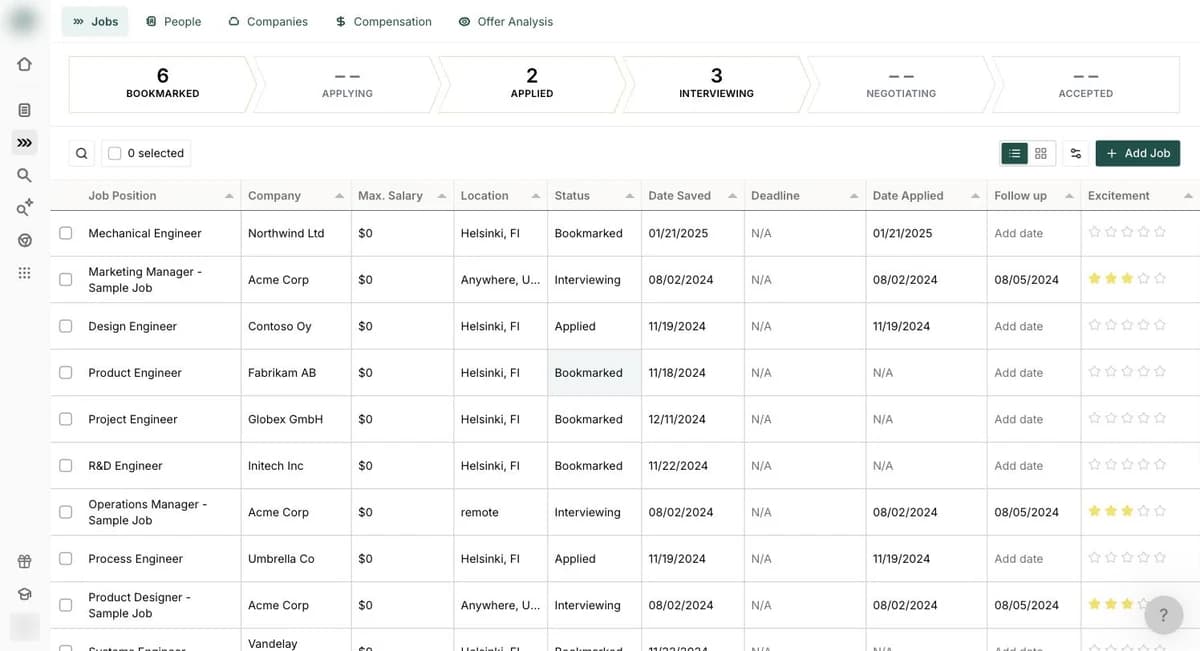Screen dimensions: 1200x651
Task: Switch to the Companies tab
Action: 268,21
